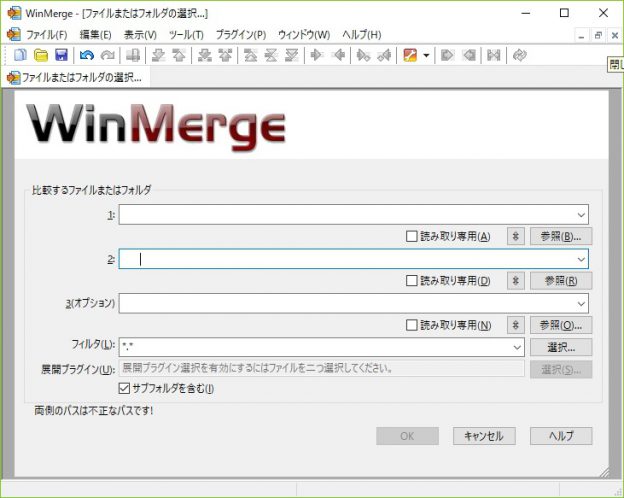Click the inner document restore button

[x=598, y=35]
